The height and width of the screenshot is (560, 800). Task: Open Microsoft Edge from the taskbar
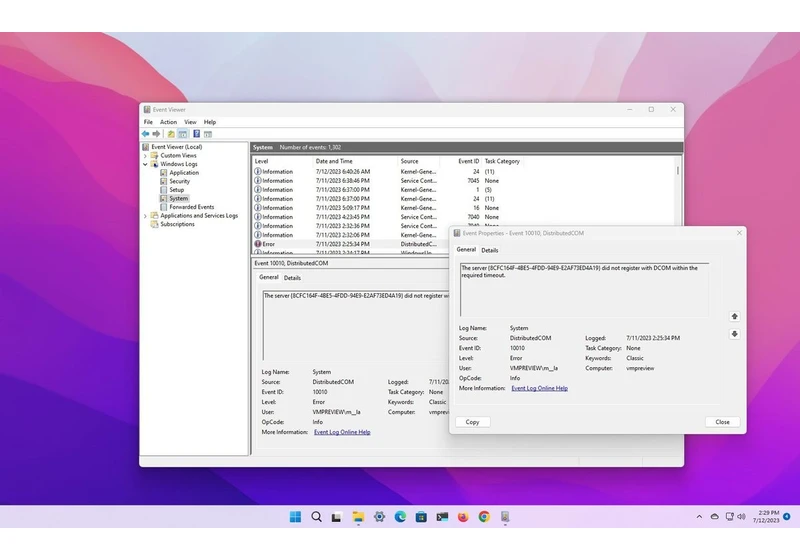(x=400, y=517)
